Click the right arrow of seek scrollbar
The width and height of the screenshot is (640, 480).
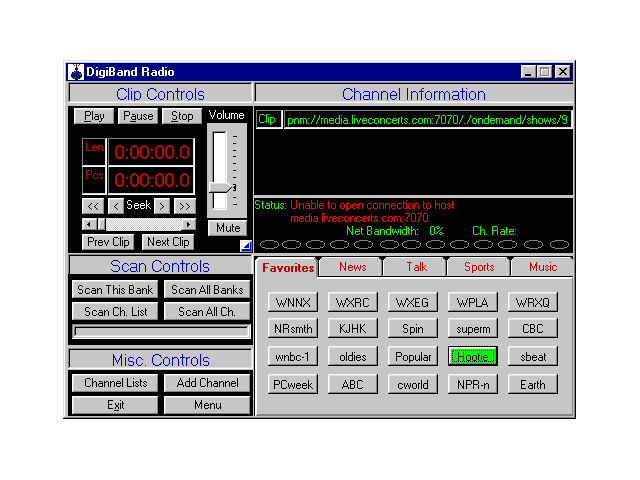tap(190, 224)
